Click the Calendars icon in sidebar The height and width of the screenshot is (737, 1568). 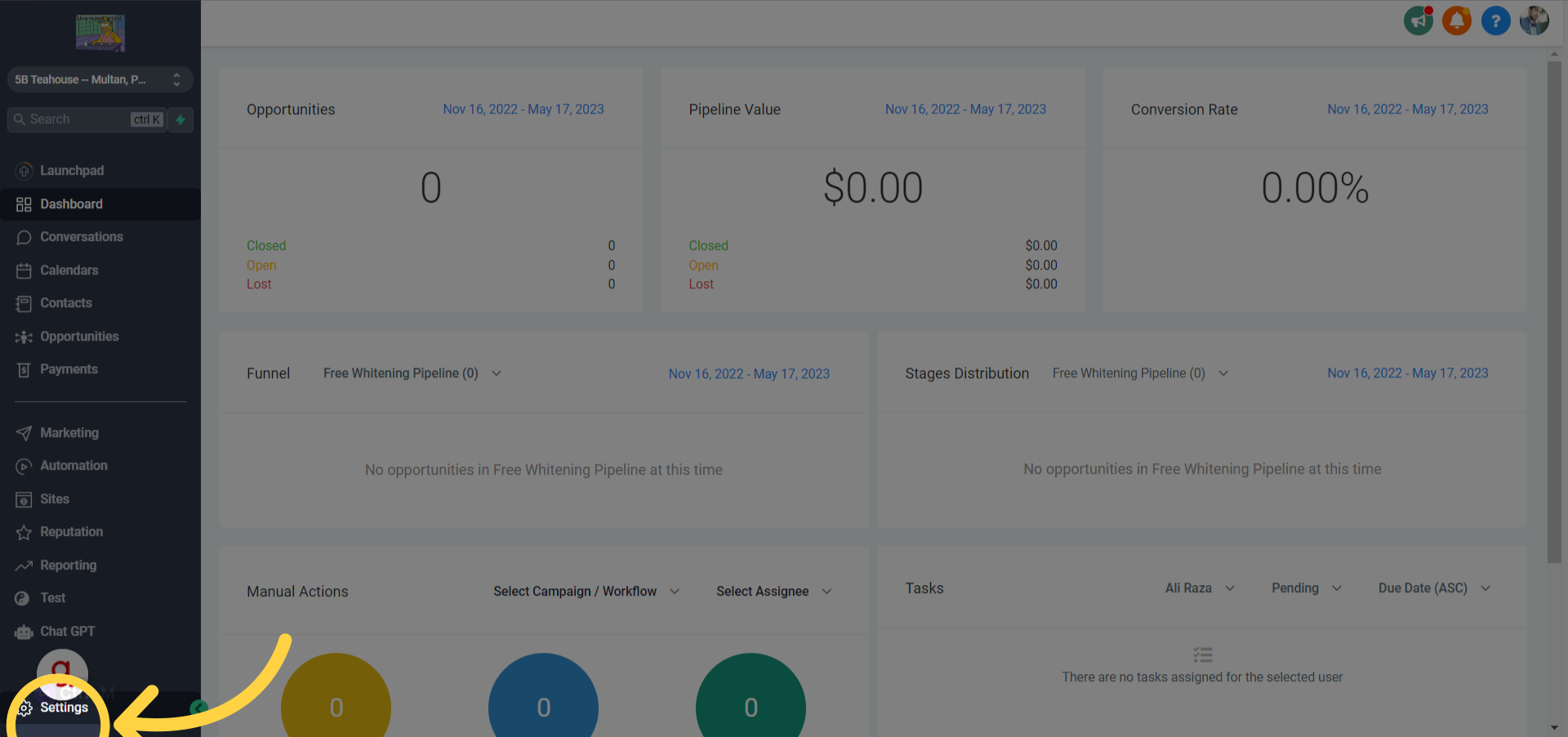coord(24,270)
